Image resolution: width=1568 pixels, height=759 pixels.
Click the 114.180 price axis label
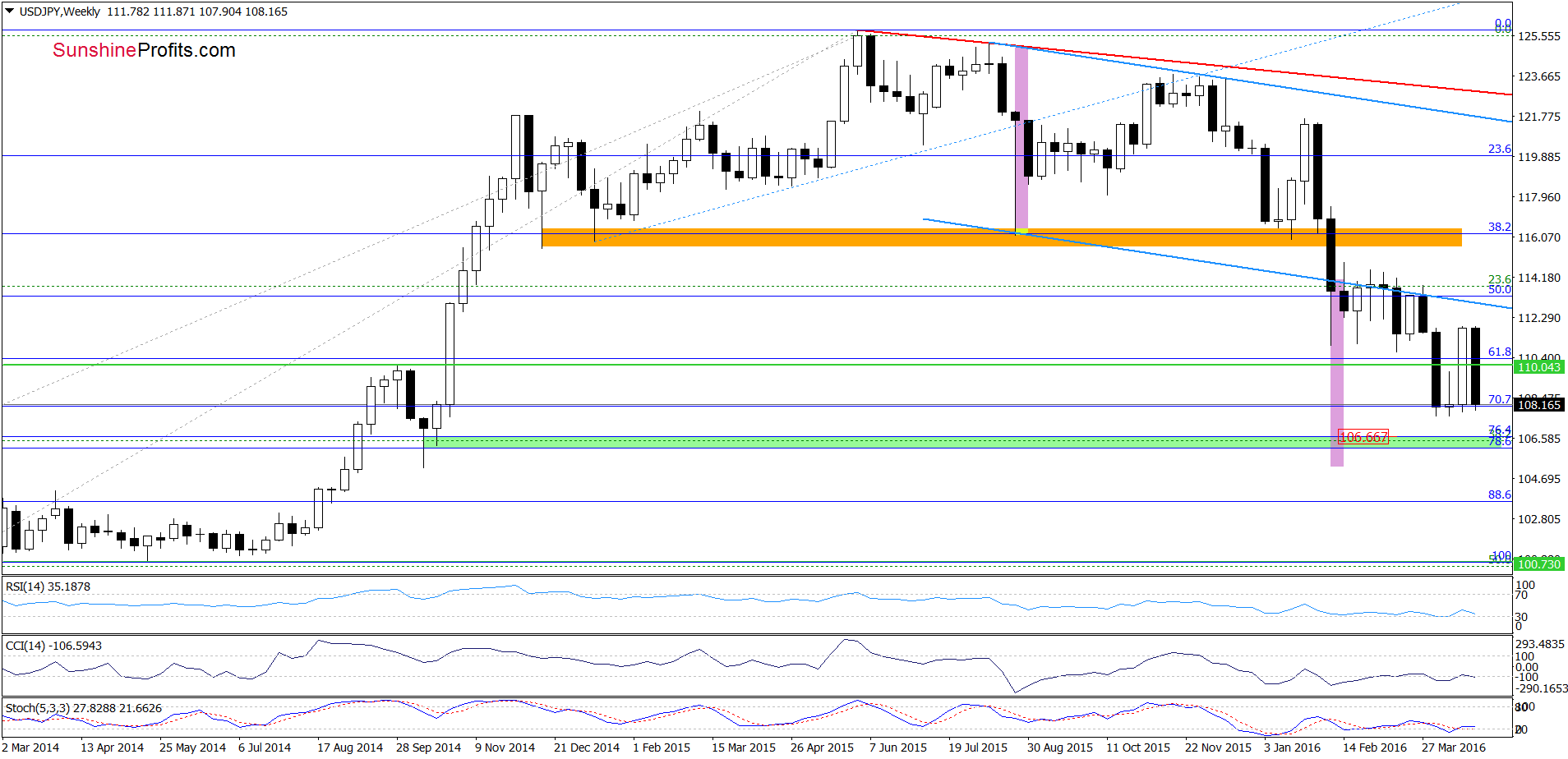[x=1538, y=278]
